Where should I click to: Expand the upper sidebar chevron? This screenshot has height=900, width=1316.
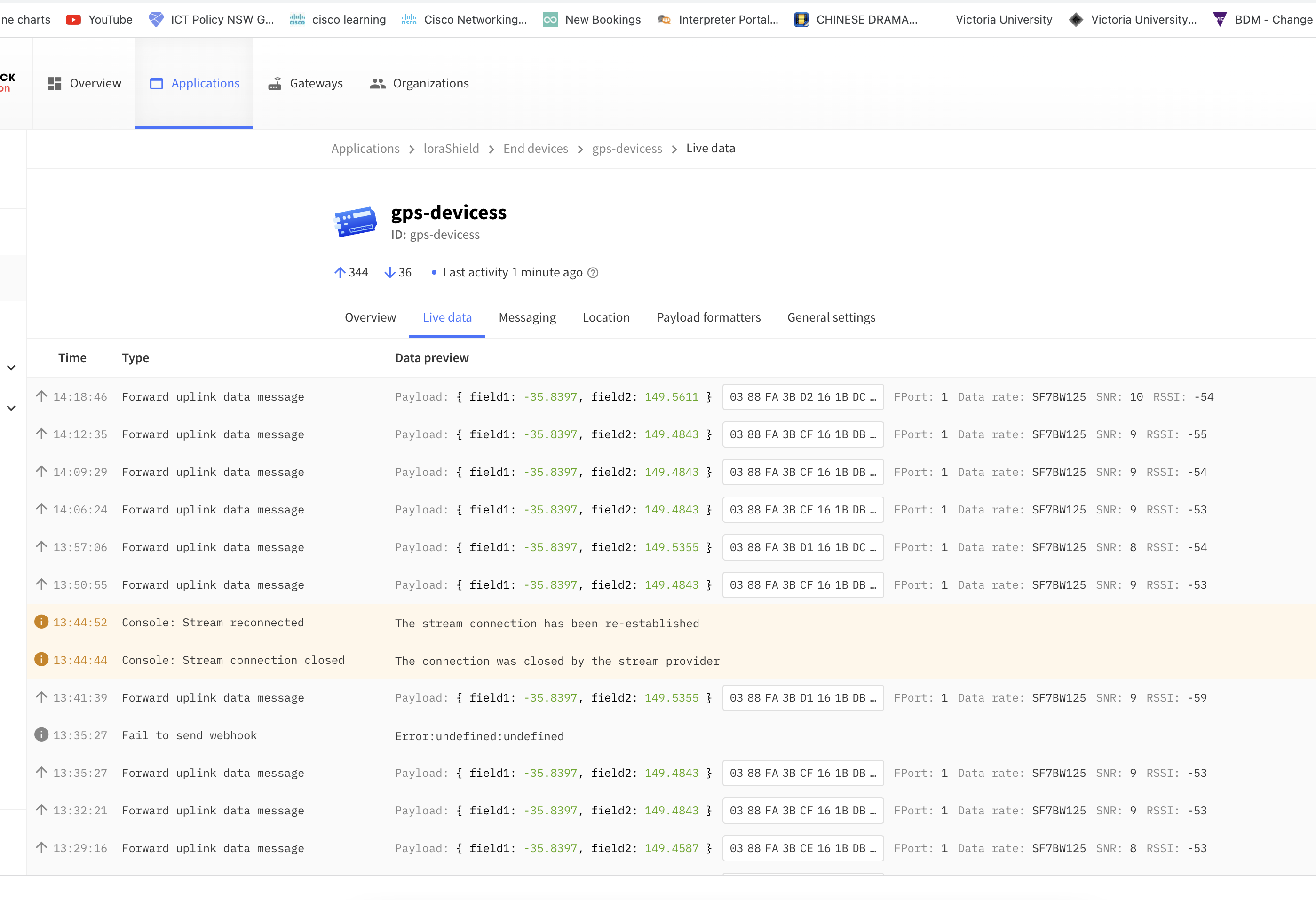[11, 367]
